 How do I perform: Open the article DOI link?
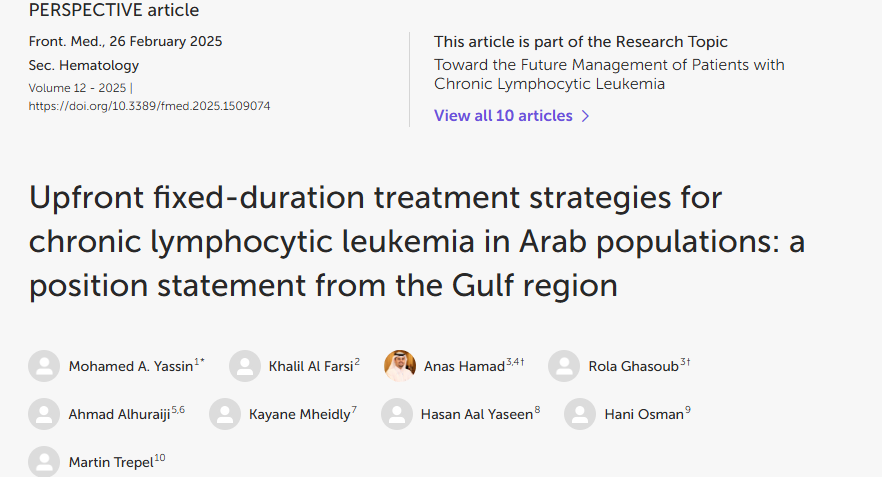click(149, 106)
